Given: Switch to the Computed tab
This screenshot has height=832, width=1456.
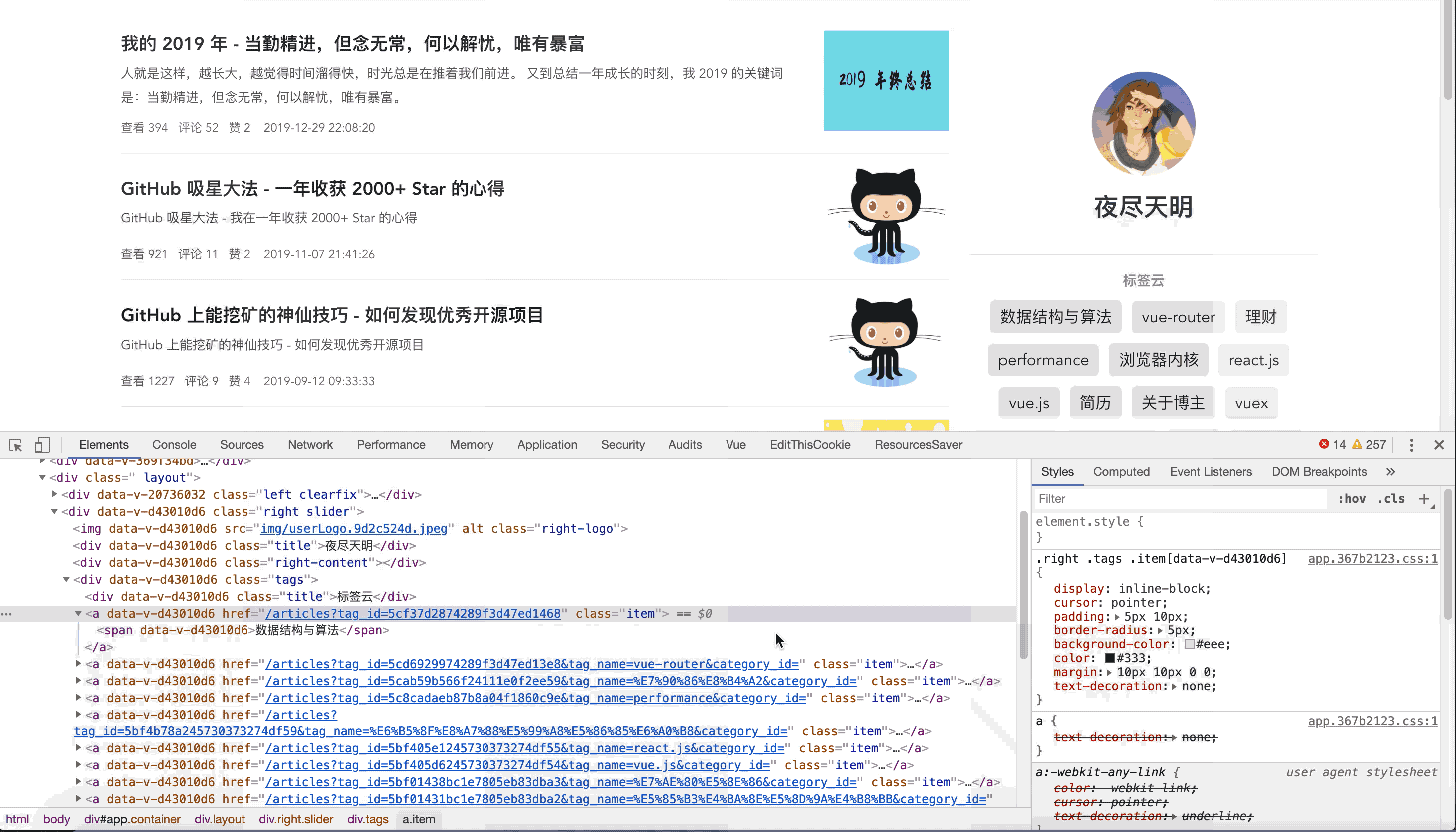Looking at the screenshot, I should coord(1121,472).
